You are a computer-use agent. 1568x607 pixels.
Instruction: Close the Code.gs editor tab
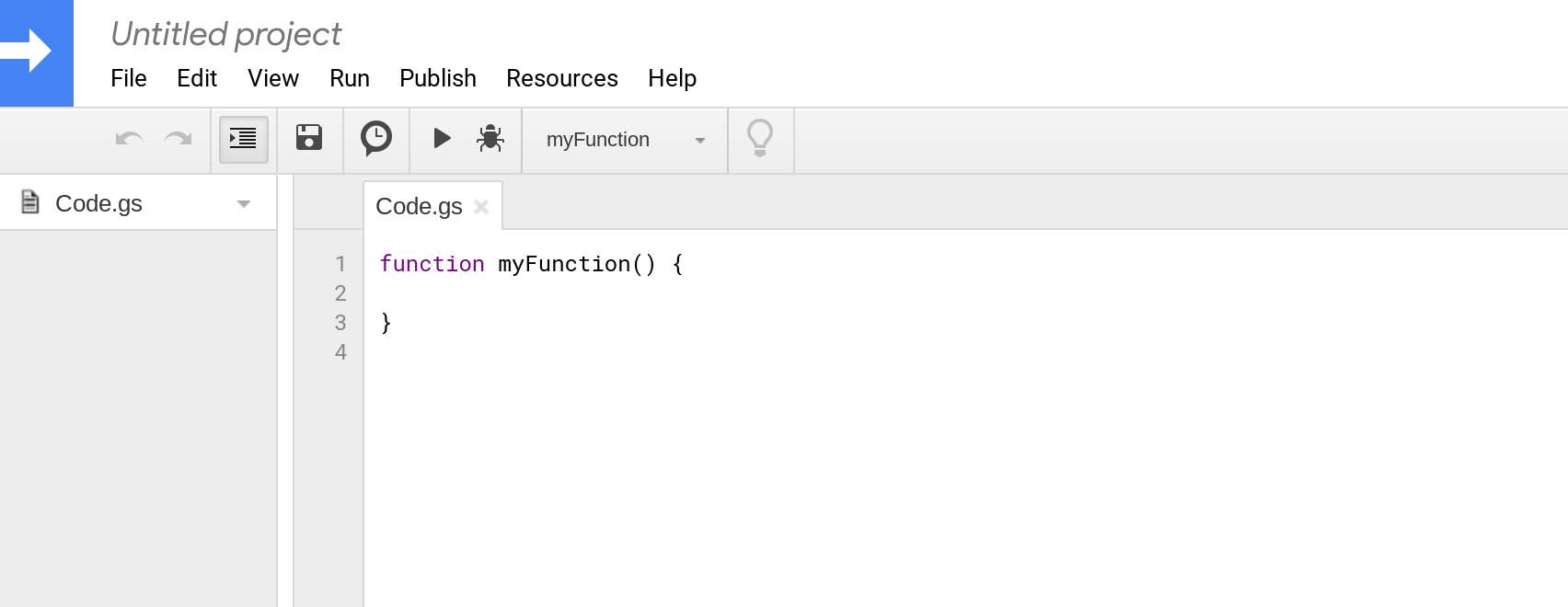tap(481, 207)
